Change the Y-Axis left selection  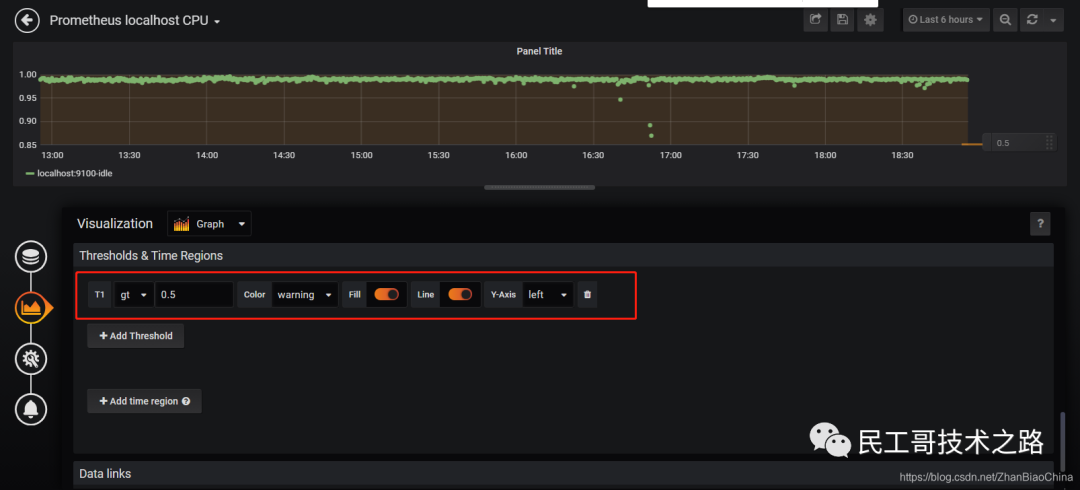click(548, 294)
